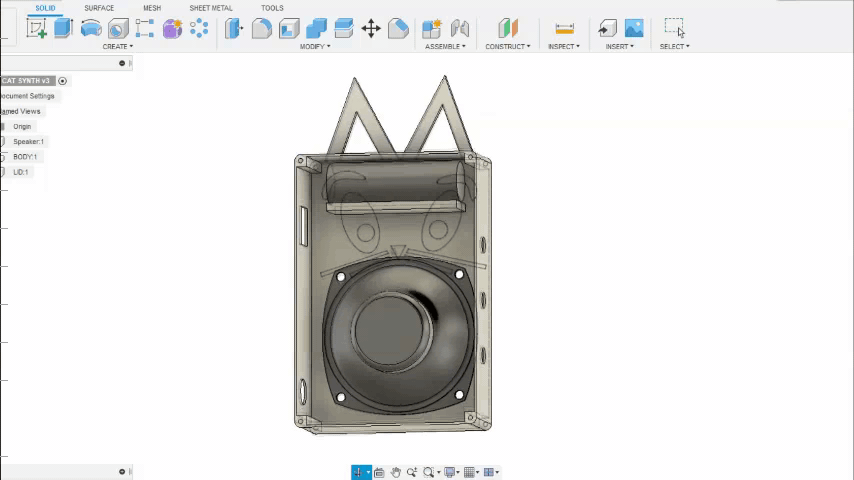
Task: Select the Fillet tool icon
Action: pyautogui.click(x=262, y=28)
